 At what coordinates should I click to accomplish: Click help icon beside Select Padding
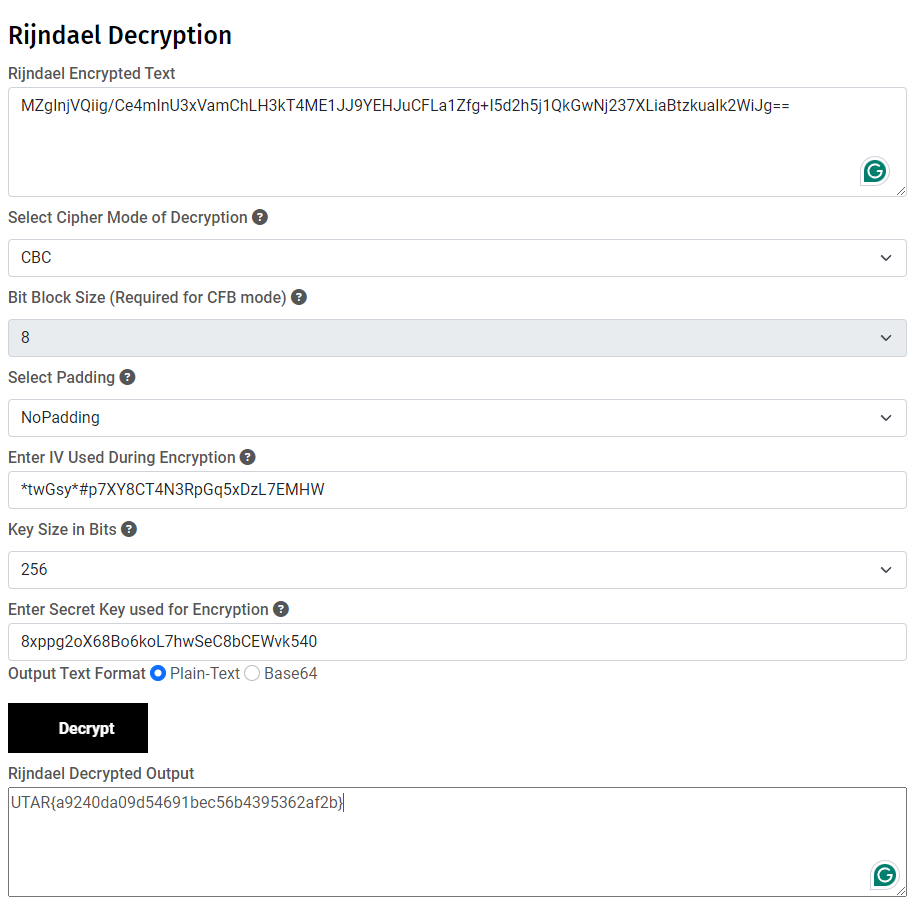pyautogui.click(x=127, y=377)
